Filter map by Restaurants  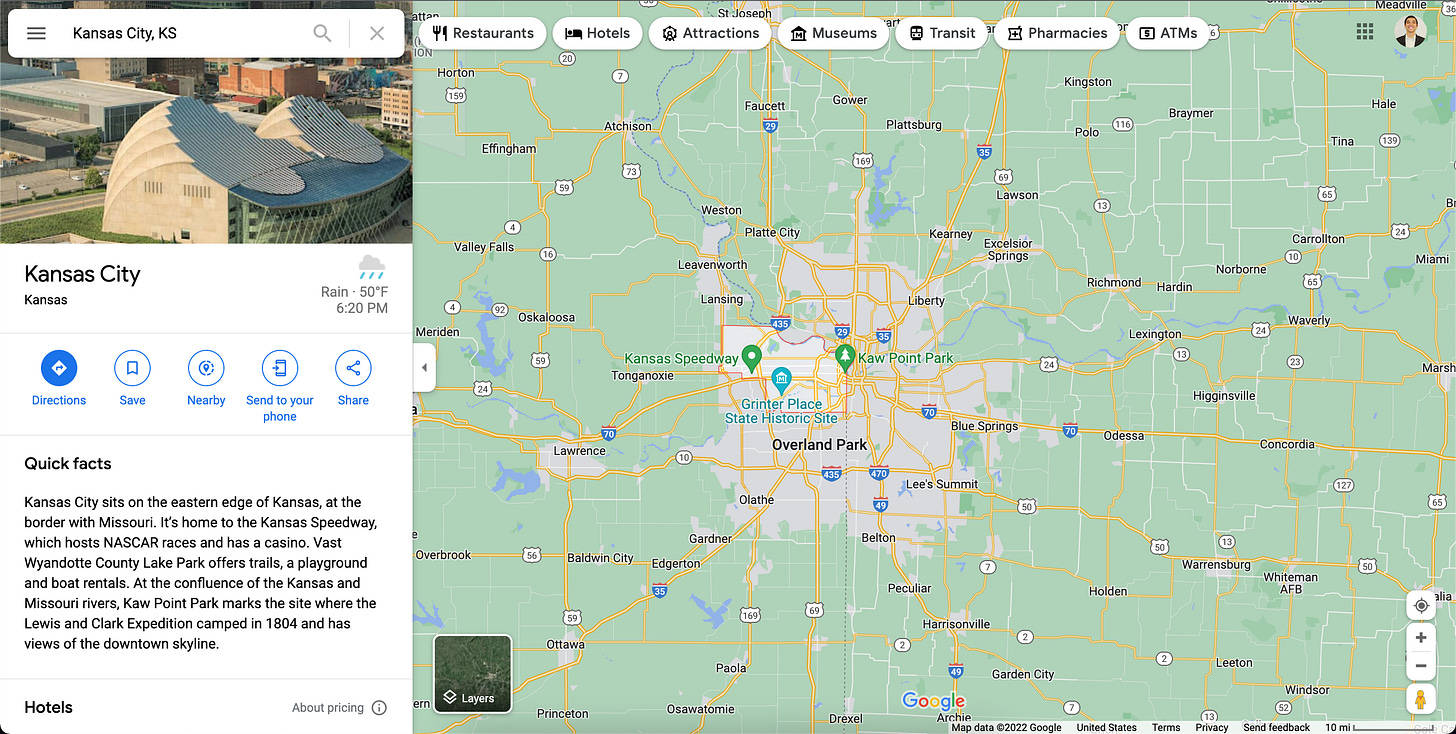(x=483, y=33)
